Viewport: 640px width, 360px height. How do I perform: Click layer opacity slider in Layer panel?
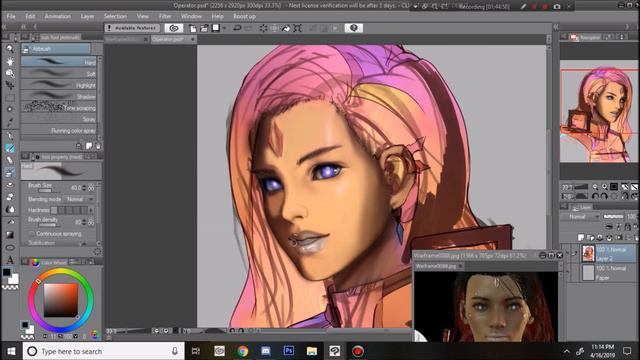point(614,217)
